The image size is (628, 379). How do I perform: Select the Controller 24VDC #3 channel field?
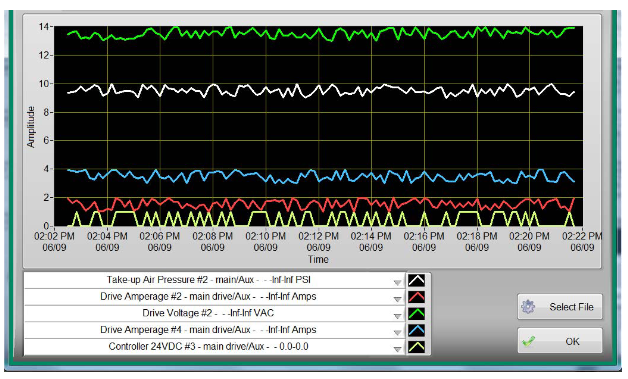coord(214,347)
